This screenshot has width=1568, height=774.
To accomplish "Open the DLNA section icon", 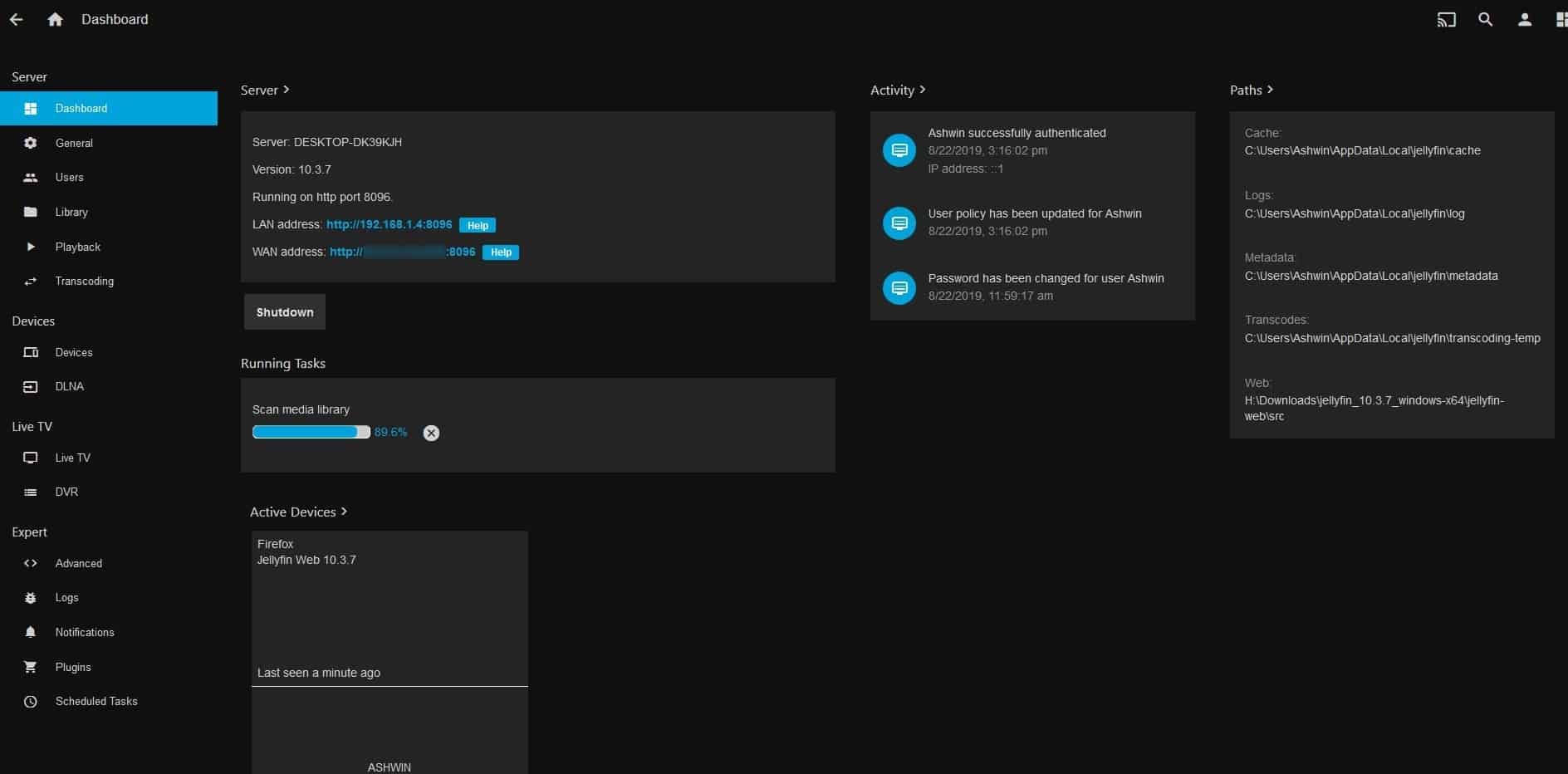I will 31,386.
